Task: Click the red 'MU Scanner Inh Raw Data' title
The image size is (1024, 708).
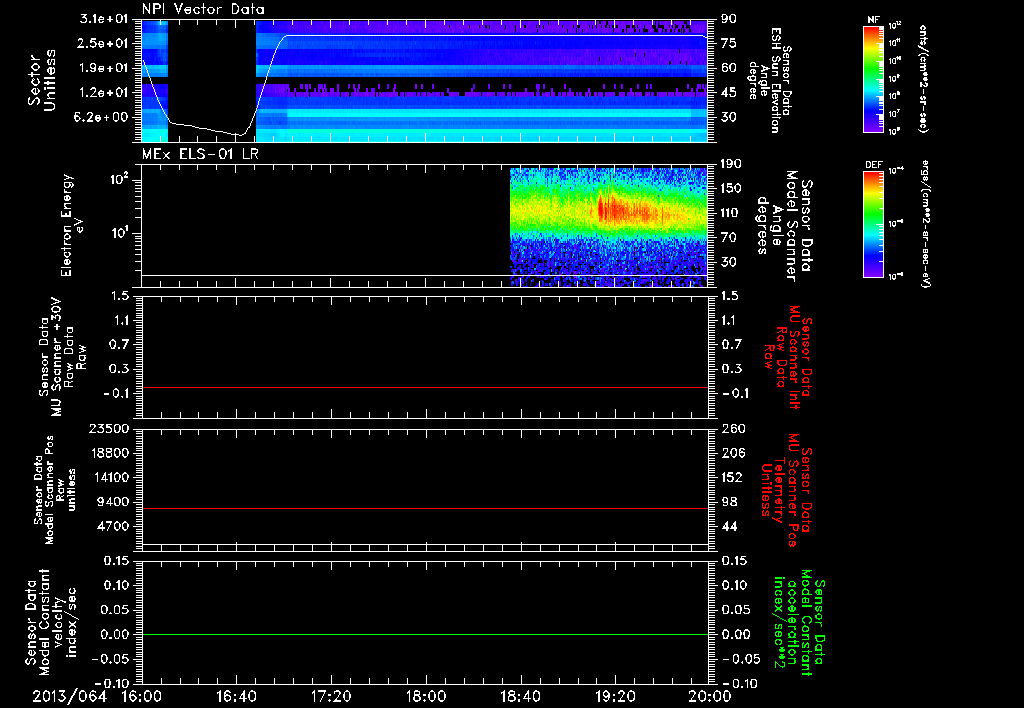Action: pos(788,357)
